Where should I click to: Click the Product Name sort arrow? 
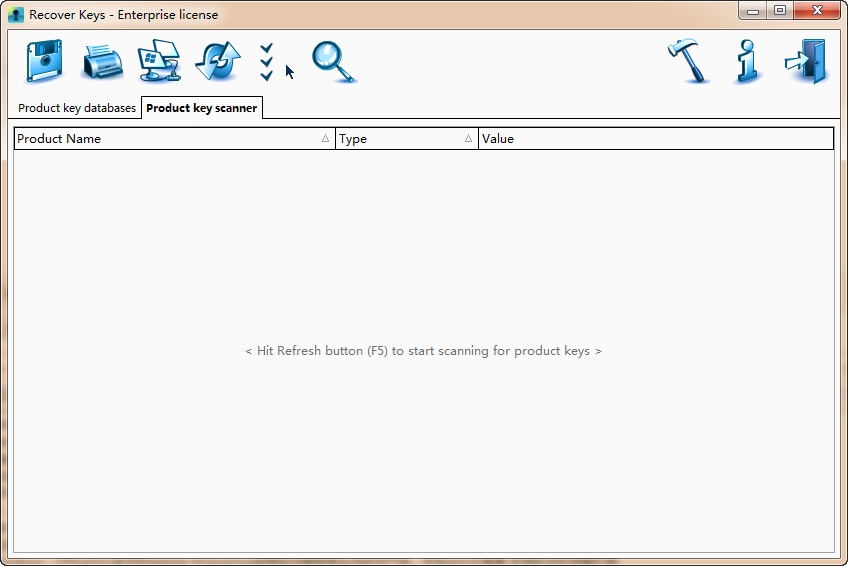coord(325,138)
